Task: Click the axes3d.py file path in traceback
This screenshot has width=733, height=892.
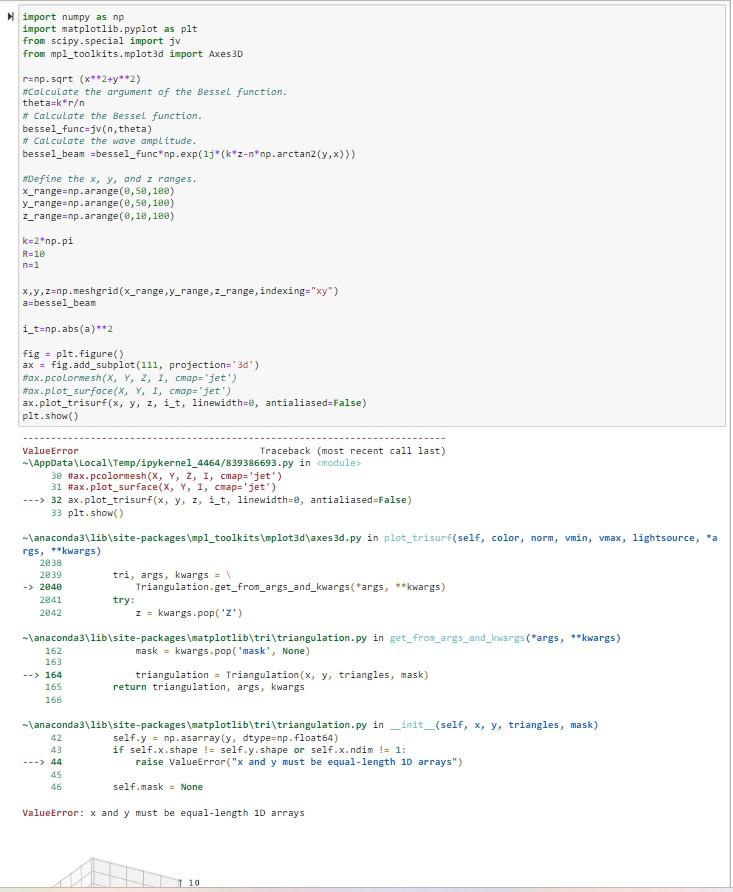Action: click(x=192, y=538)
